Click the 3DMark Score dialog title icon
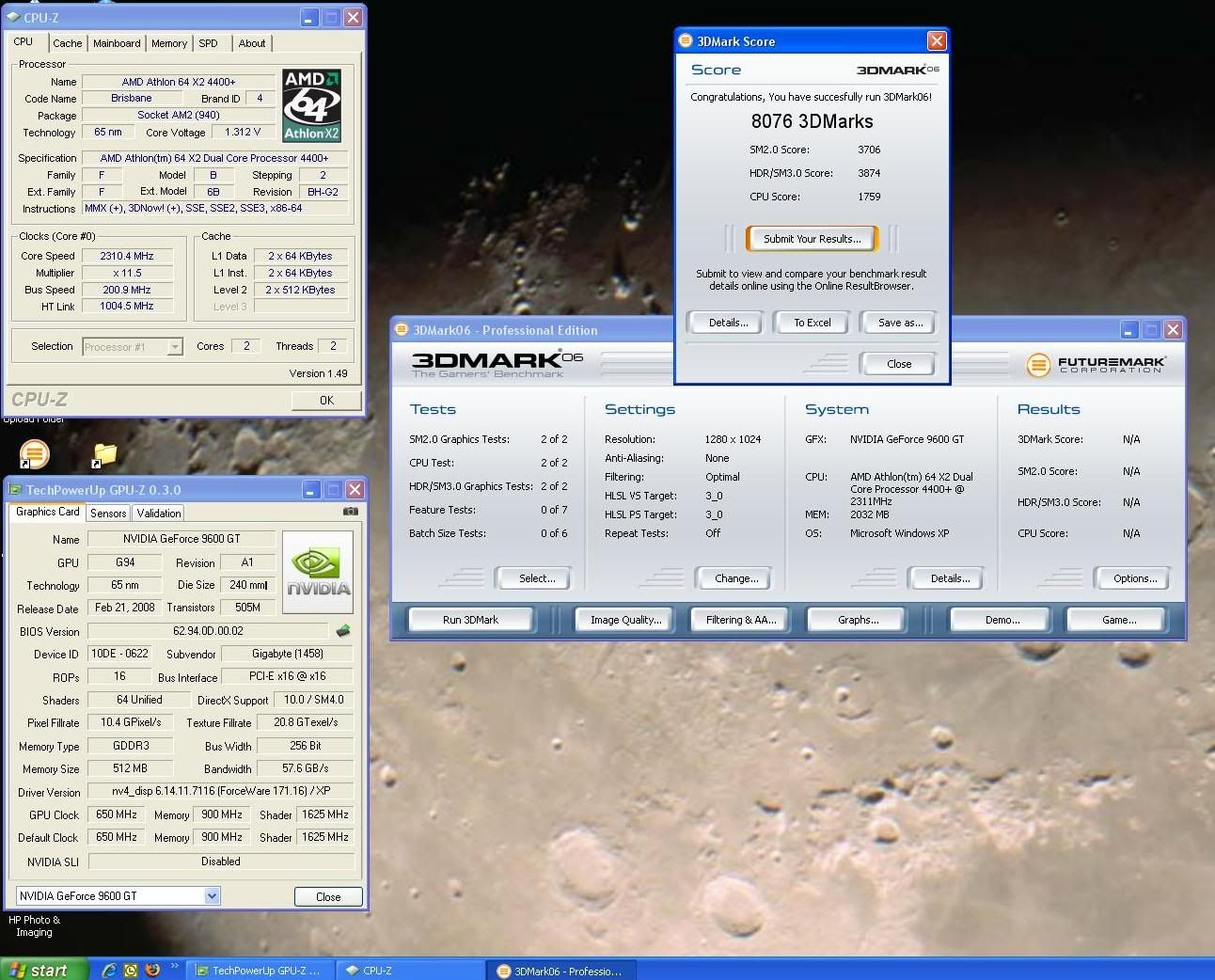The height and width of the screenshot is (980, 1215). (x=686, y=41)
